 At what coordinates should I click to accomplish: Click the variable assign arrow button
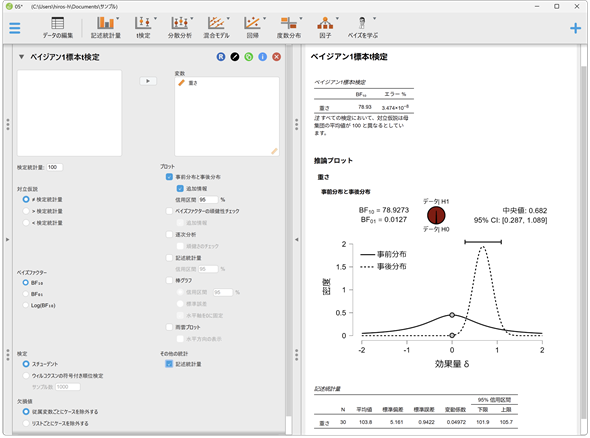point(148,81)
